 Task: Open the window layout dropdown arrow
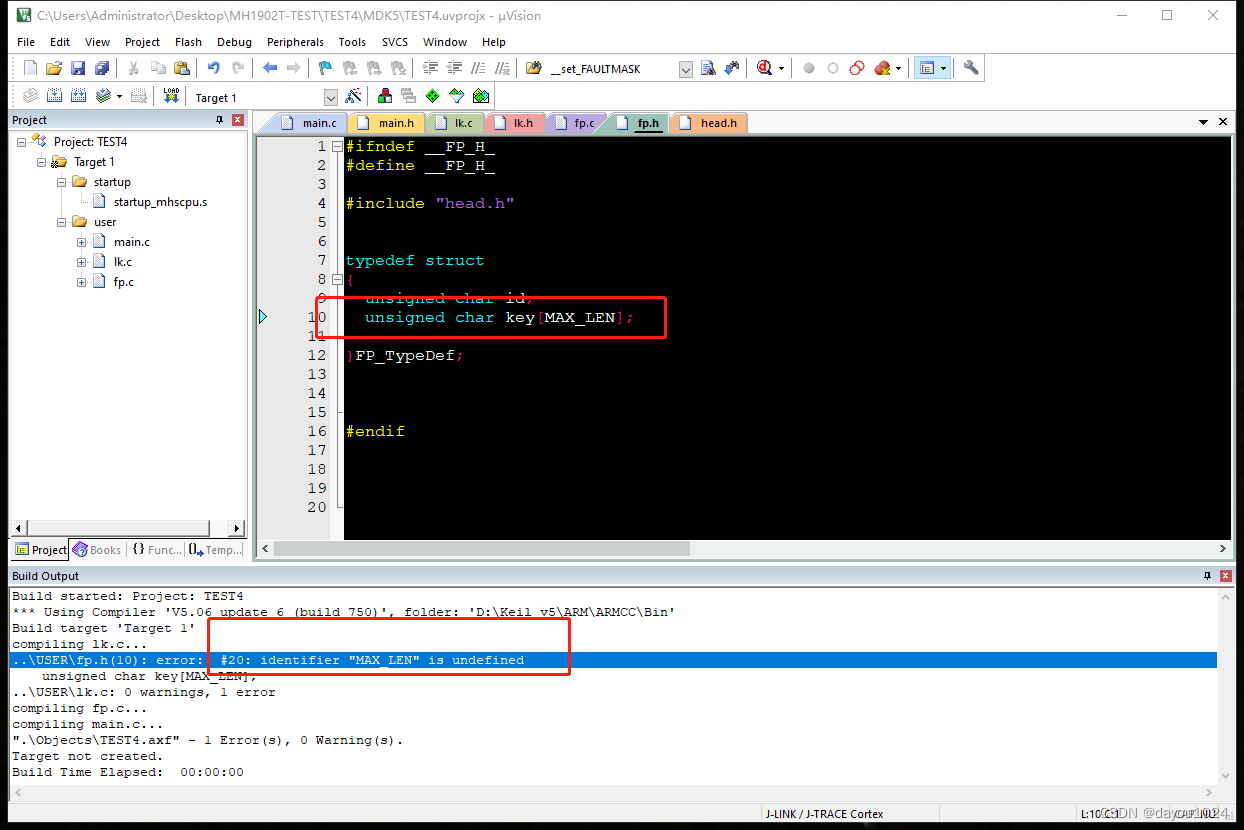tap(943, 69)
